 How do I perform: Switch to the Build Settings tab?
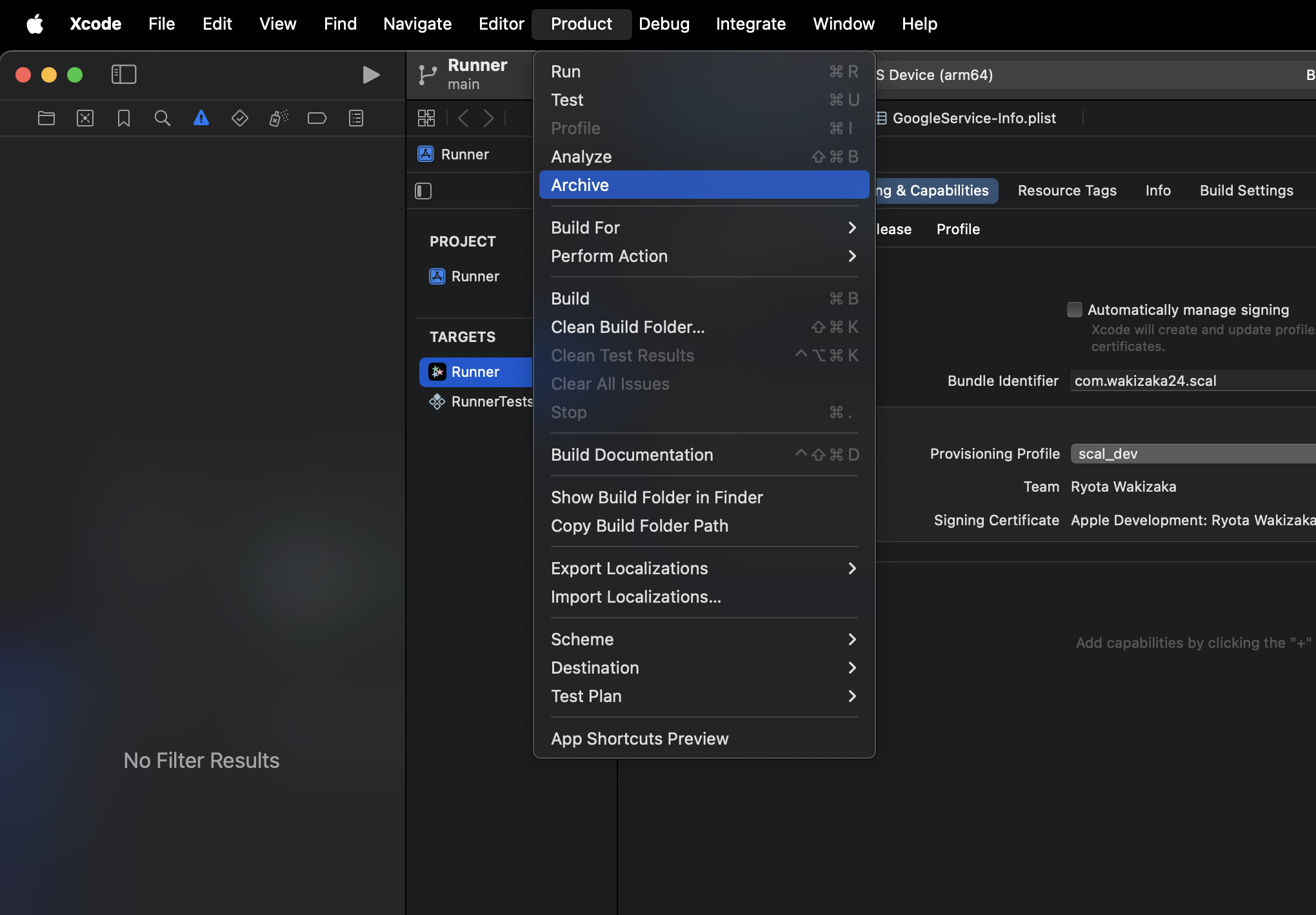(x=1246, y=190)
